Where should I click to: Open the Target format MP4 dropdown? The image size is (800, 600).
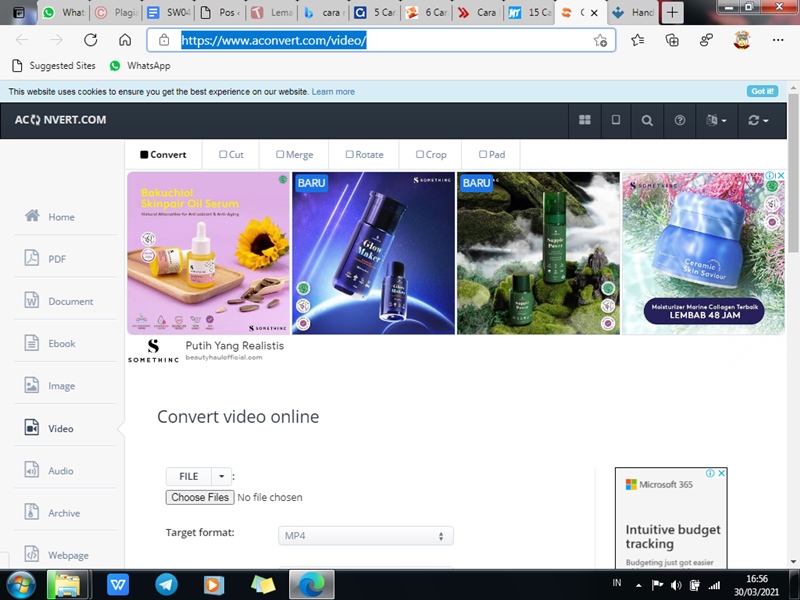pos(365,536)
